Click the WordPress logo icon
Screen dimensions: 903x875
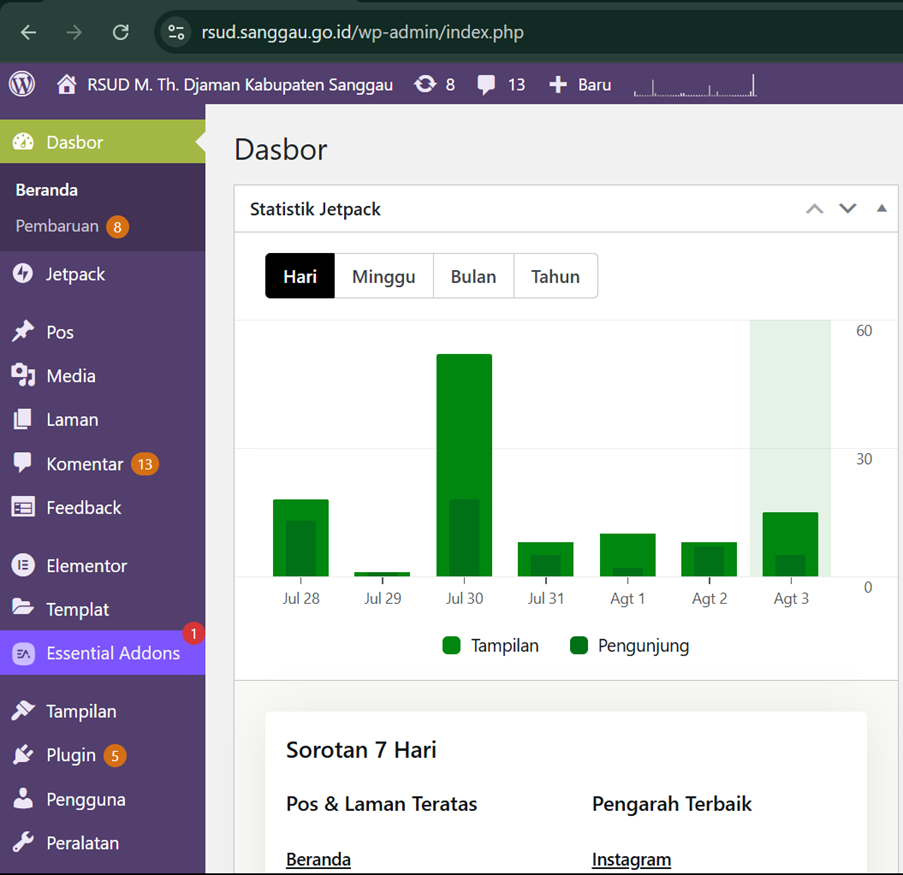(x=22, y=84)
